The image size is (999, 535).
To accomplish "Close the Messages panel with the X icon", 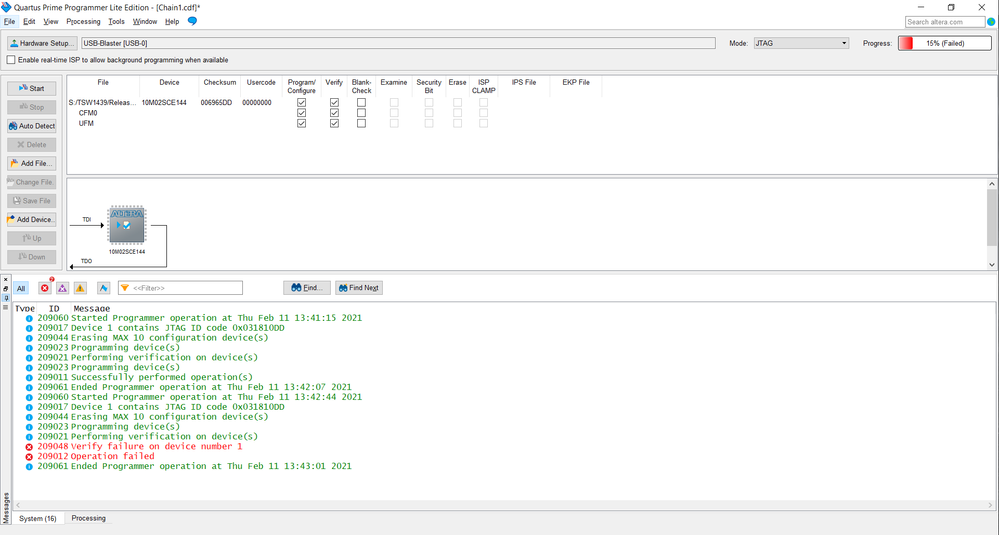I will tap(5, 279).
